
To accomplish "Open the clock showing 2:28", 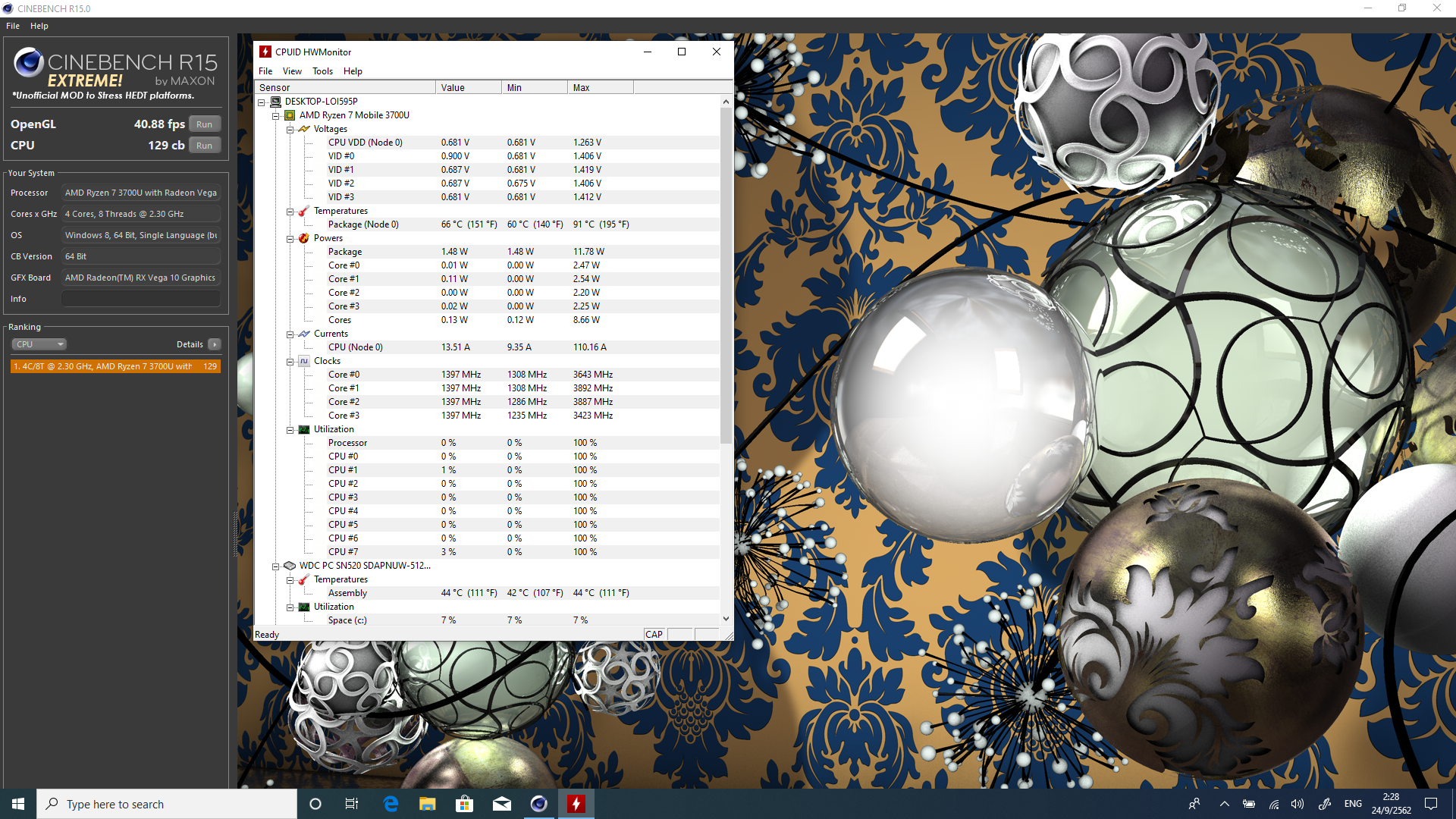I will point(1391,804).
